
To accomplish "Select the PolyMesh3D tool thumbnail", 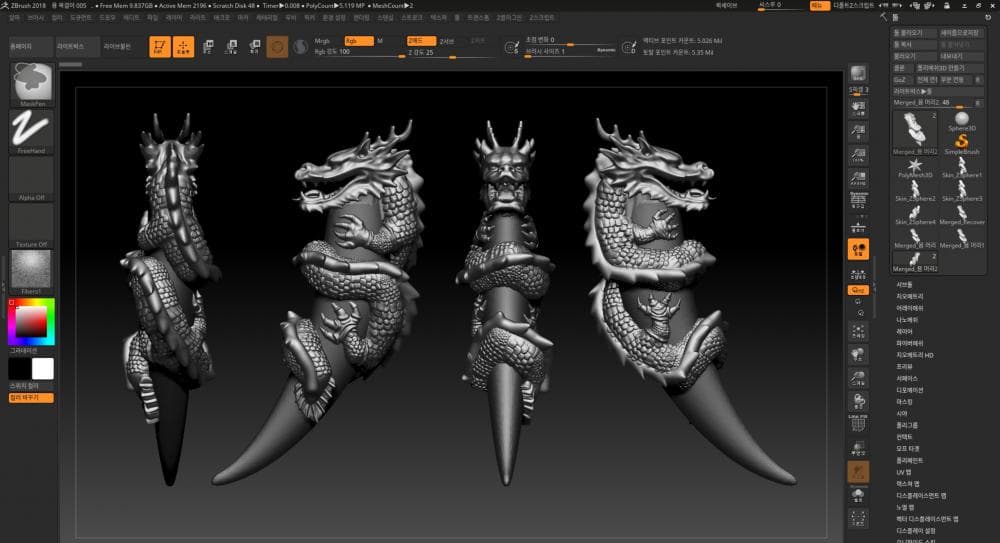I will [915, 169].
